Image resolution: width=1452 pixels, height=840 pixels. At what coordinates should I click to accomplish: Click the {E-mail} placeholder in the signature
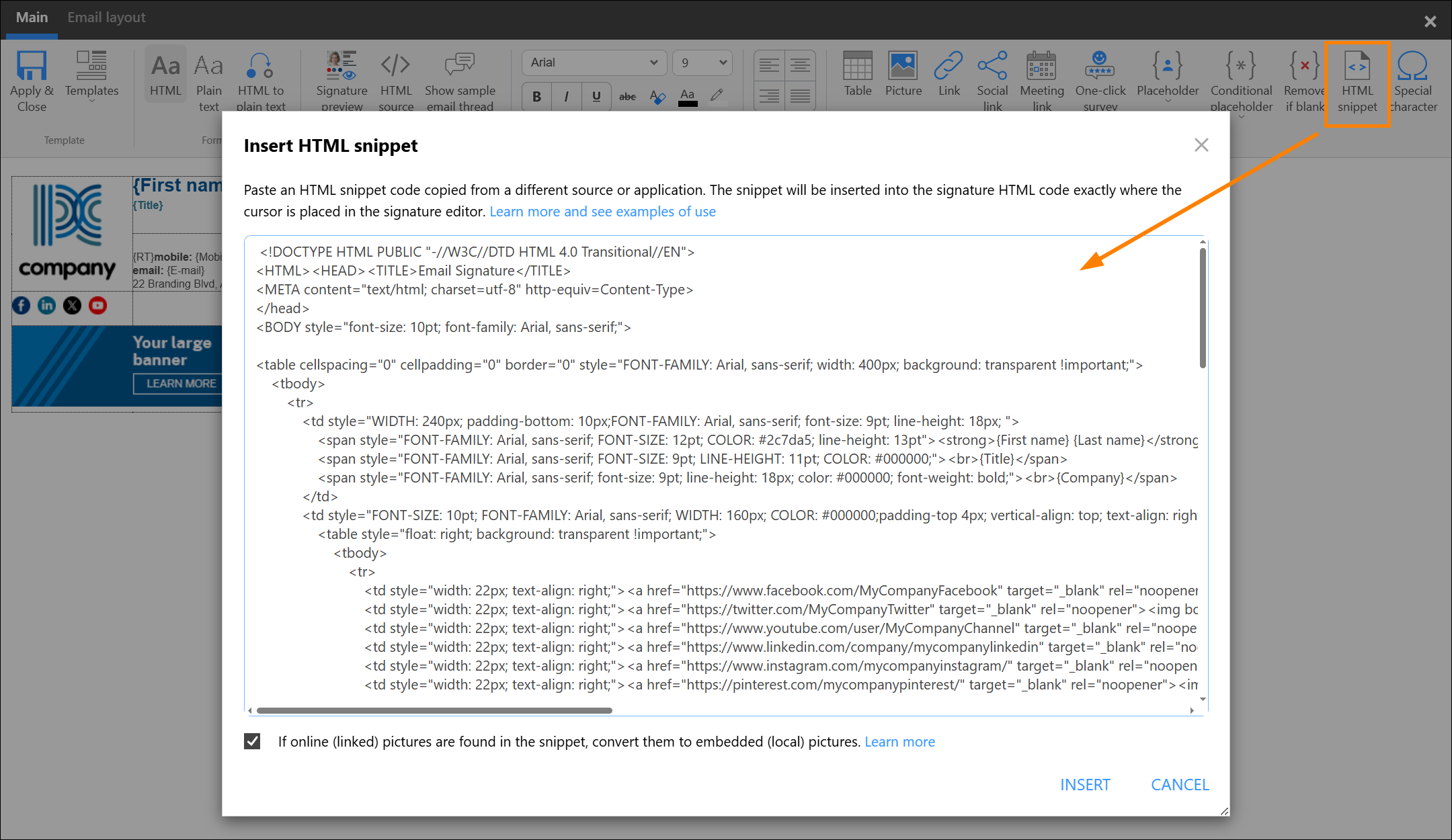(186, 271)
